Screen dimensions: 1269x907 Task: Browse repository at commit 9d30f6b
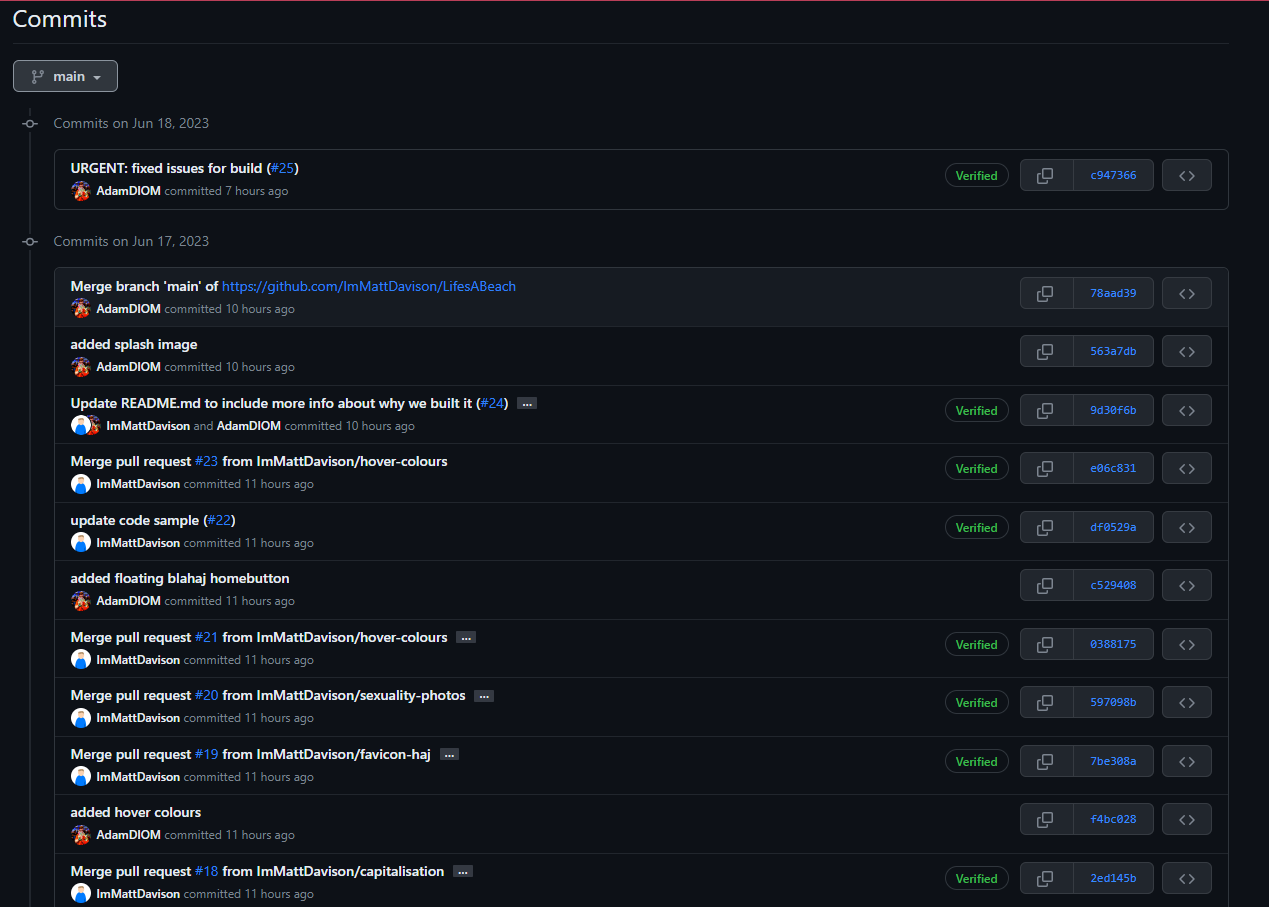[x=1187, y=410]
